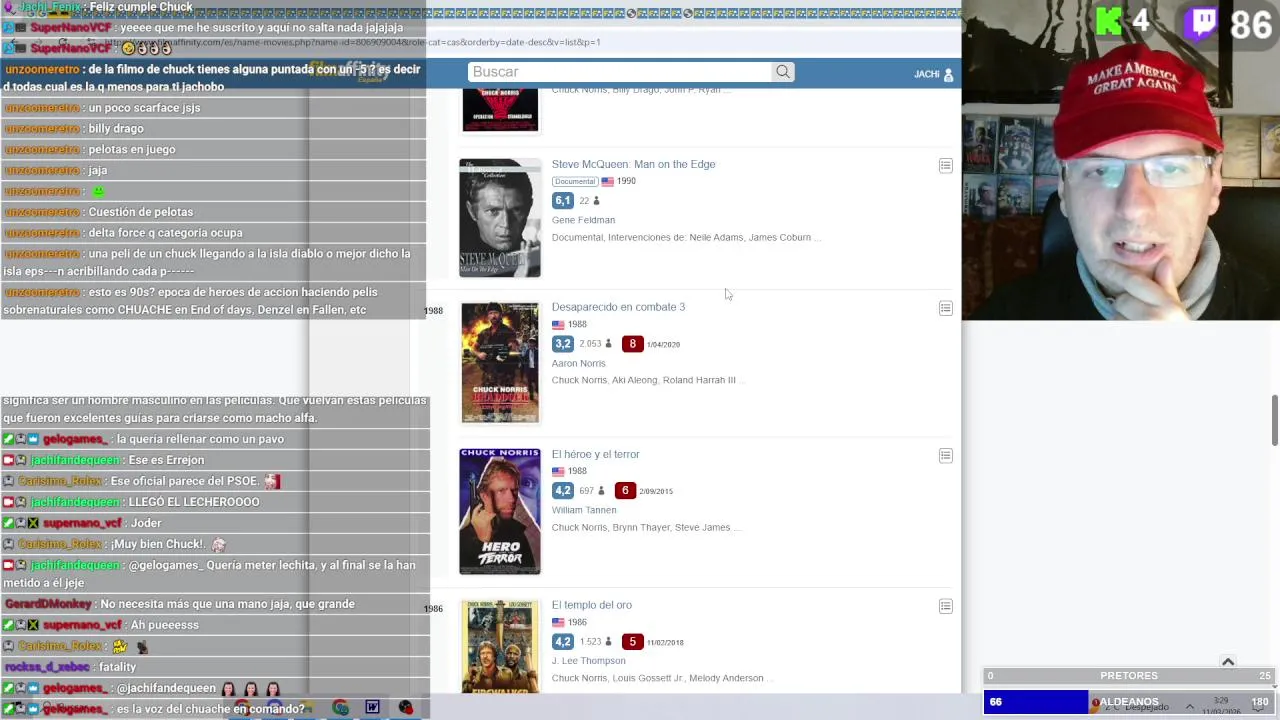Click the US flag in El héroe y el terror row

click(558, 472)
